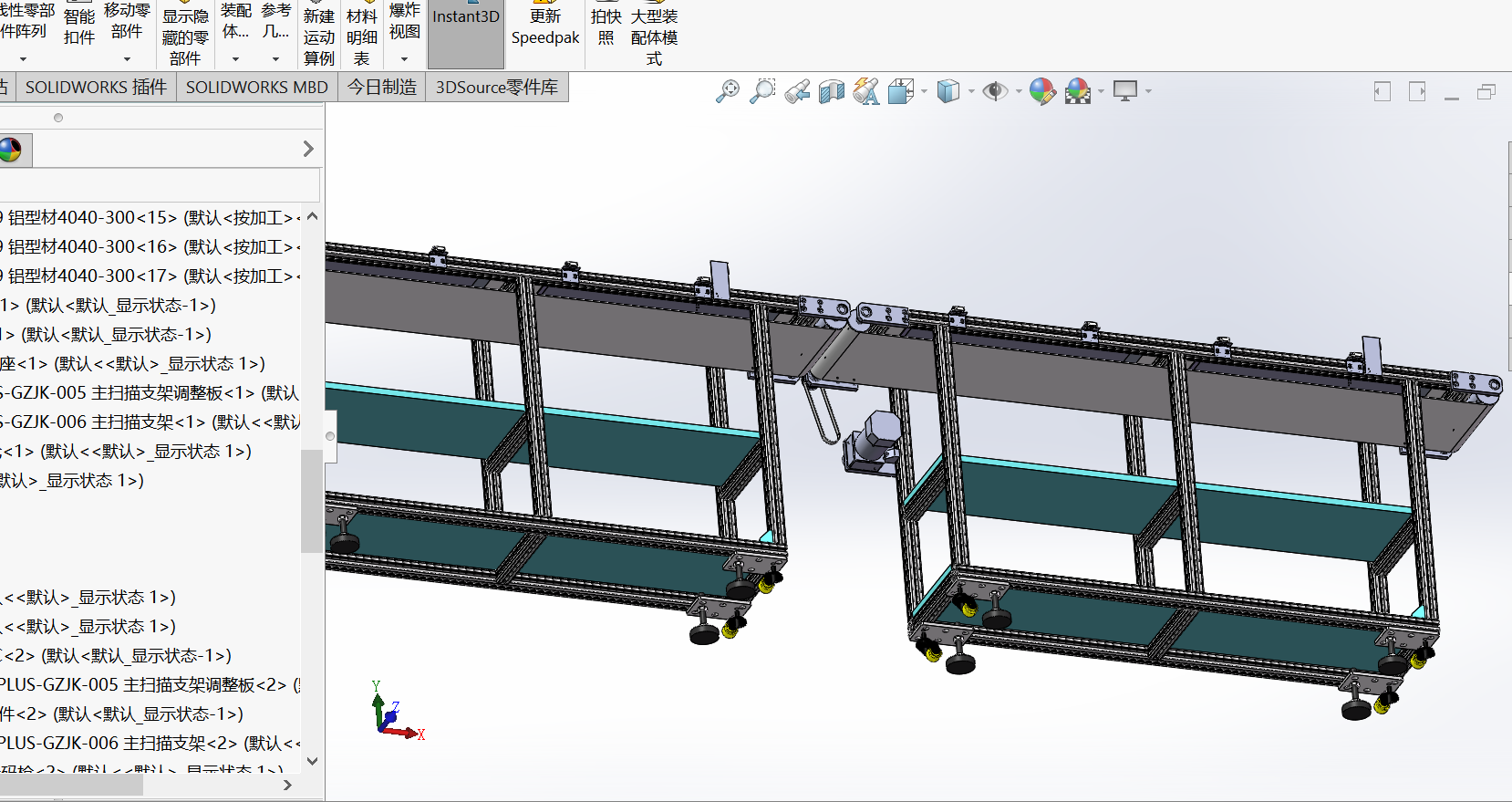Open the 移动零部件 dropdown arrow
This screenshot has height=802, width=1512.
click(127, 59)
